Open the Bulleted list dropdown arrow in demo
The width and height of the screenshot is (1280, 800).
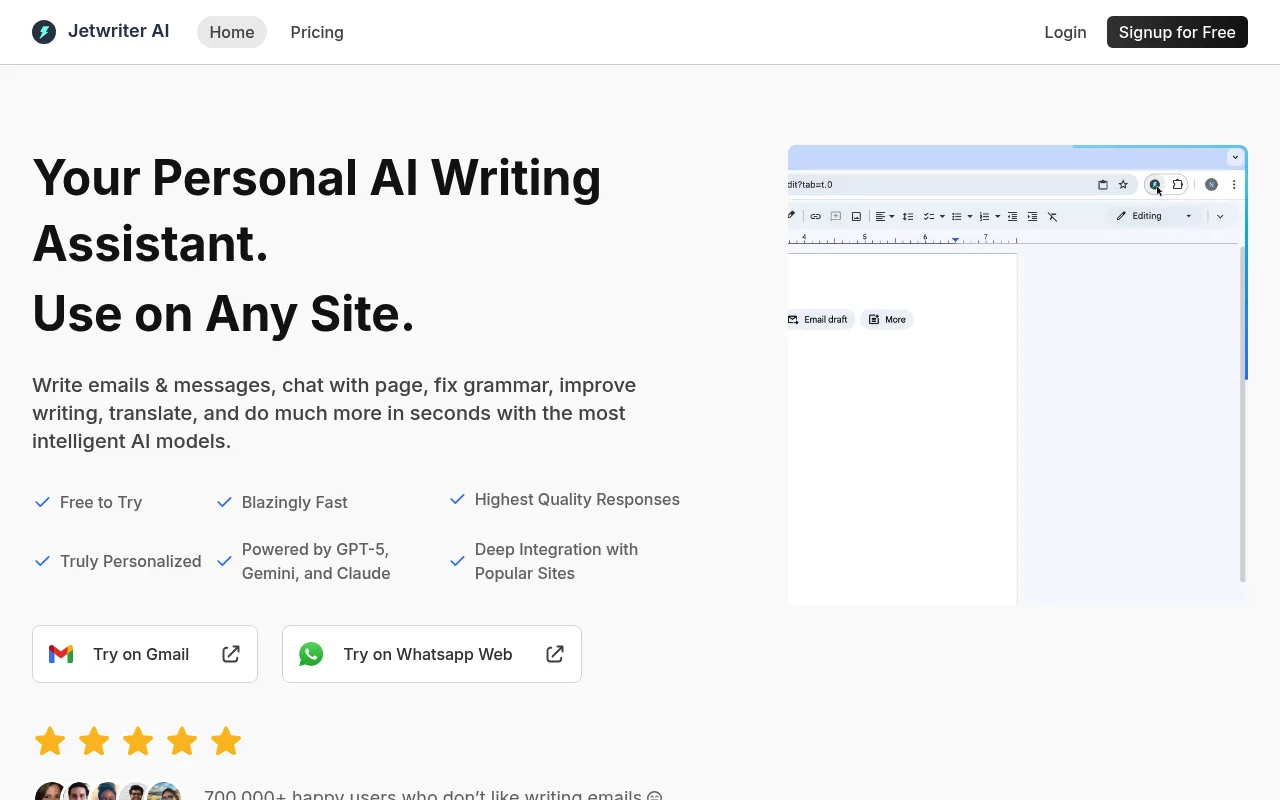pos(970,216)
